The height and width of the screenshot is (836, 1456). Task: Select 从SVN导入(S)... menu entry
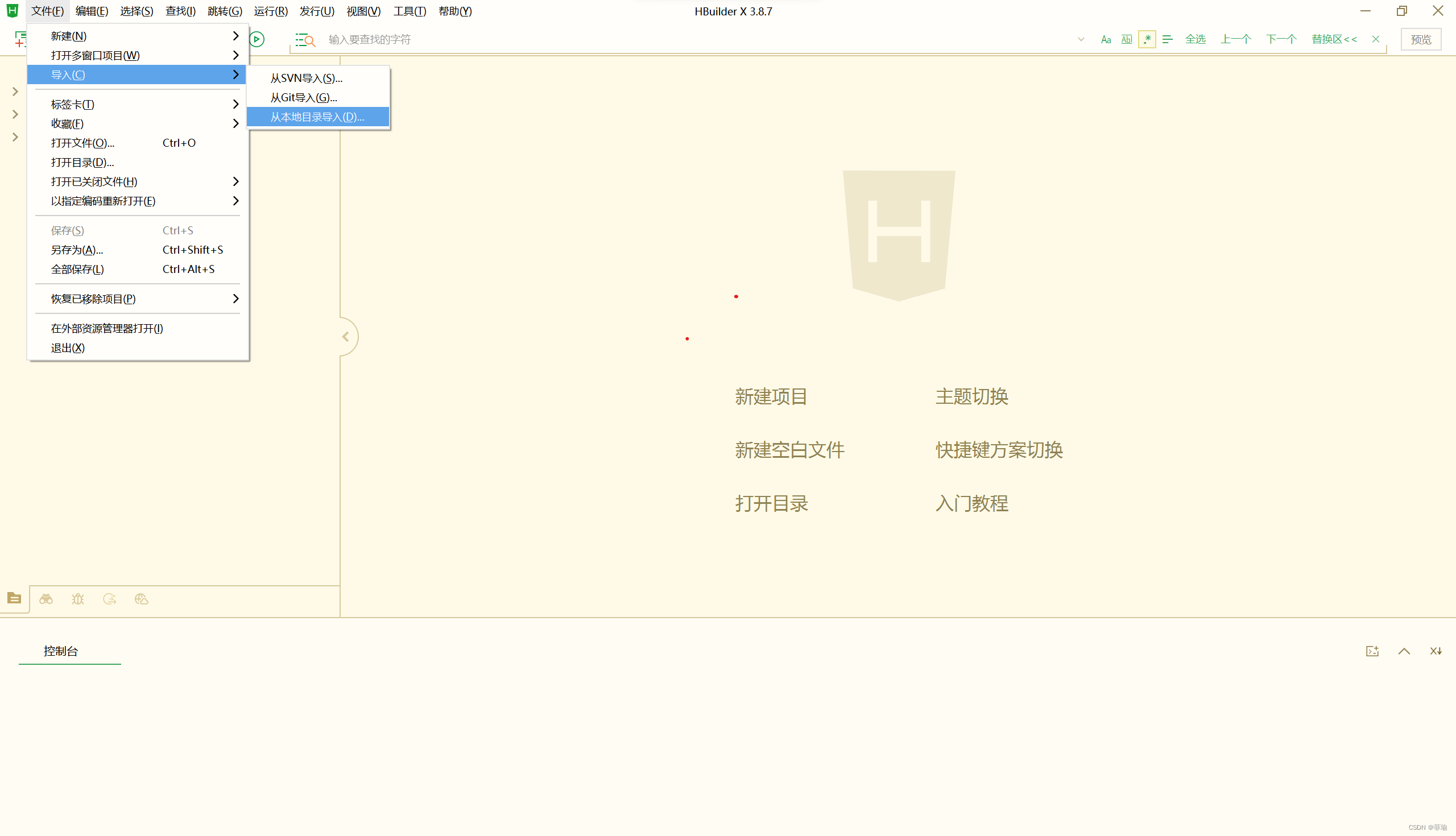tap(318, 78)
